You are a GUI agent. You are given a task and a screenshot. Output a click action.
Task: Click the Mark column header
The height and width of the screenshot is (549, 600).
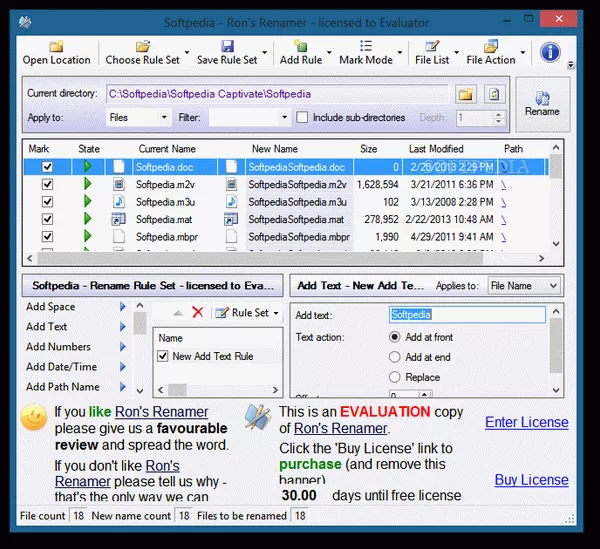pos(39,149)
